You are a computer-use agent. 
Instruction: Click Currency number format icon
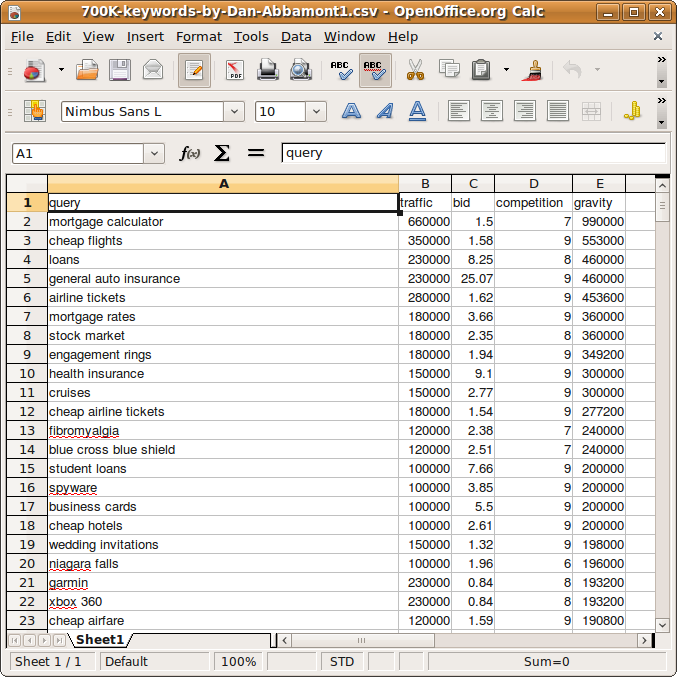pos(633,111)
